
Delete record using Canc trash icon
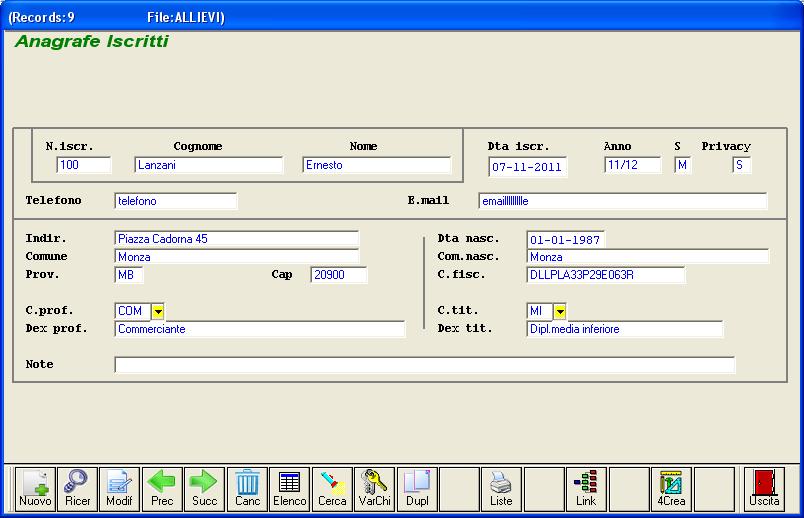coord(247,489)
